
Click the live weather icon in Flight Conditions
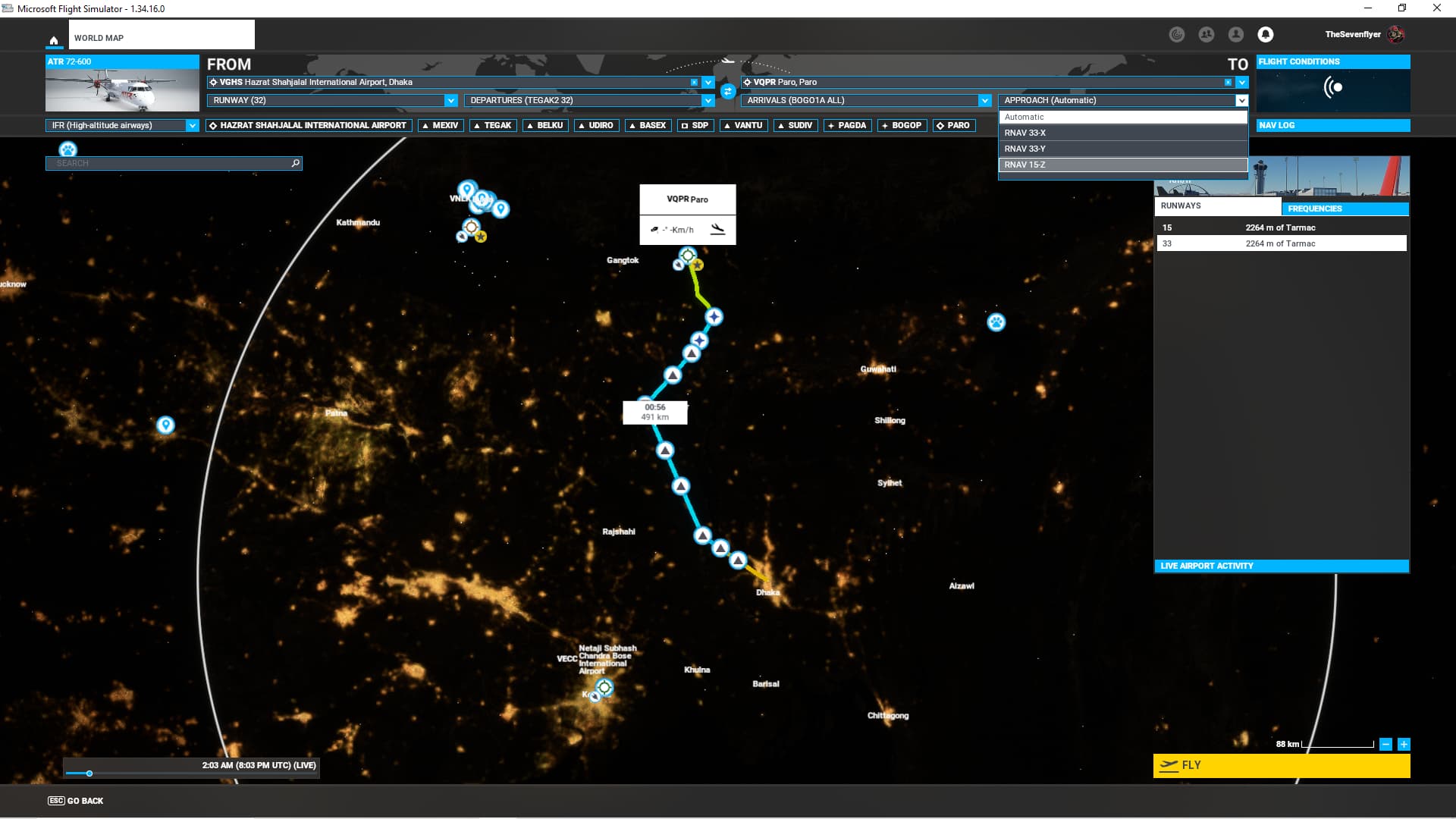coord(1332,88)
